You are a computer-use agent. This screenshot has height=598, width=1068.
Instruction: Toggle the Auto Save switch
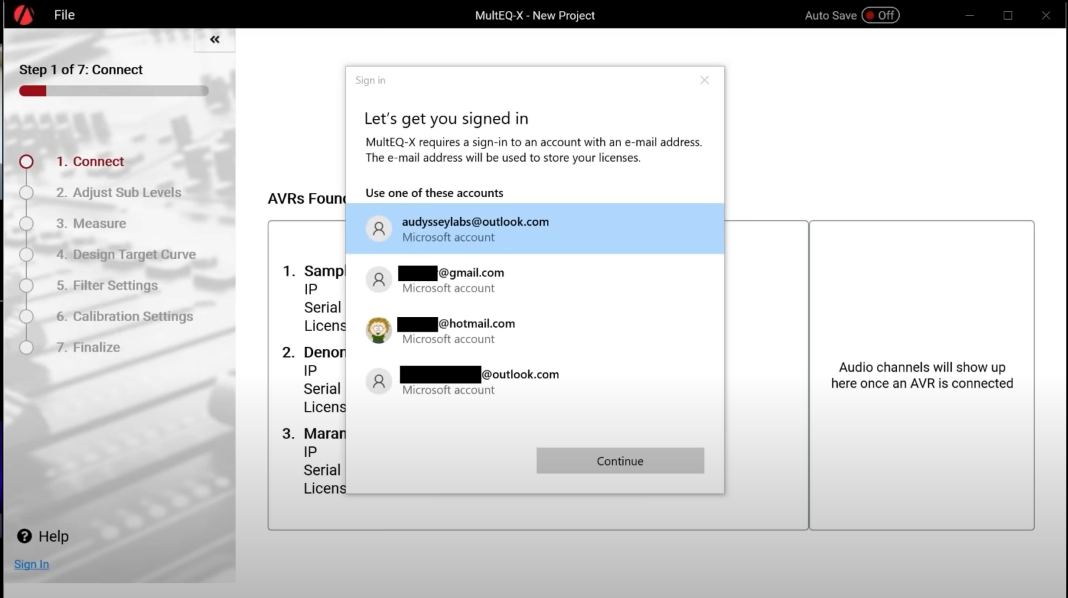[880, 15]
